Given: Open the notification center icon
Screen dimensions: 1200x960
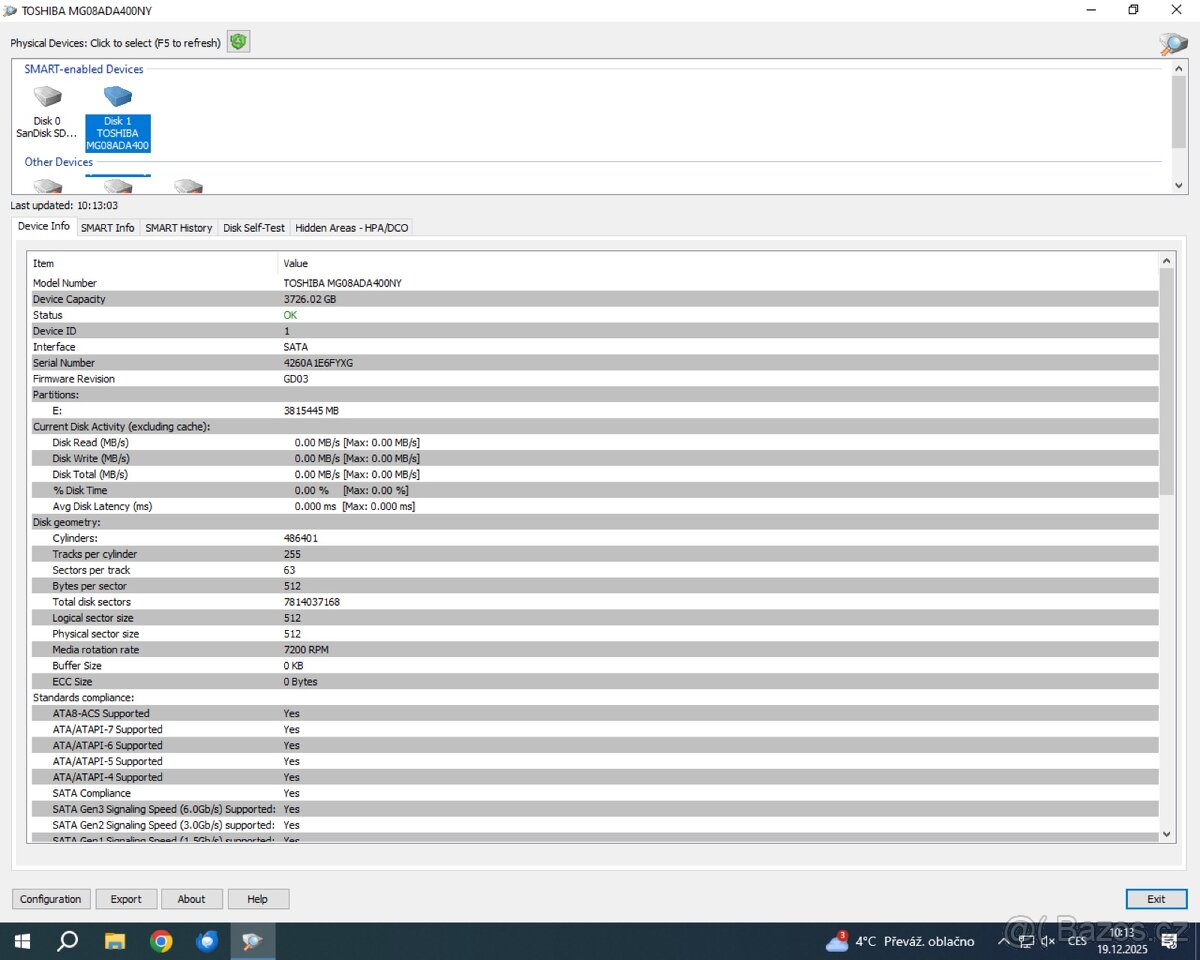Looking at the screenshot, I should 1170,941.
